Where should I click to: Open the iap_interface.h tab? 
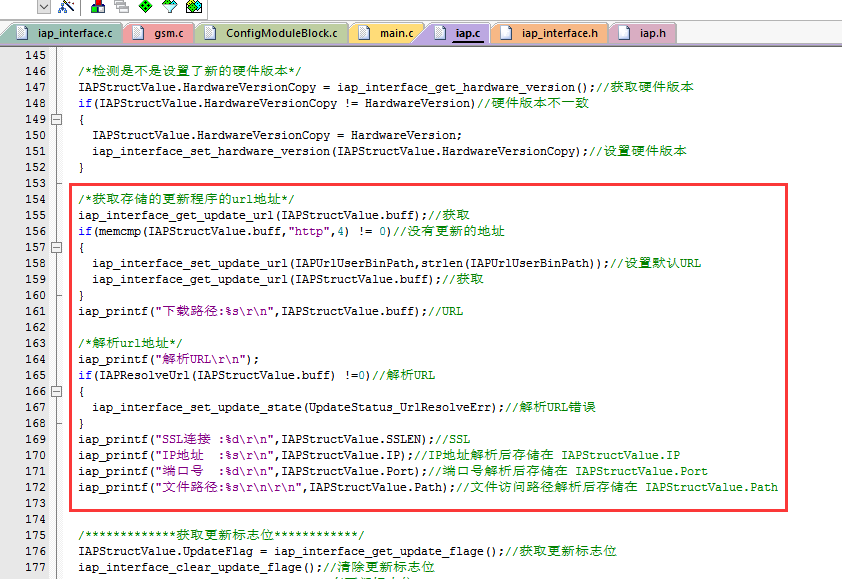(550, 33)
